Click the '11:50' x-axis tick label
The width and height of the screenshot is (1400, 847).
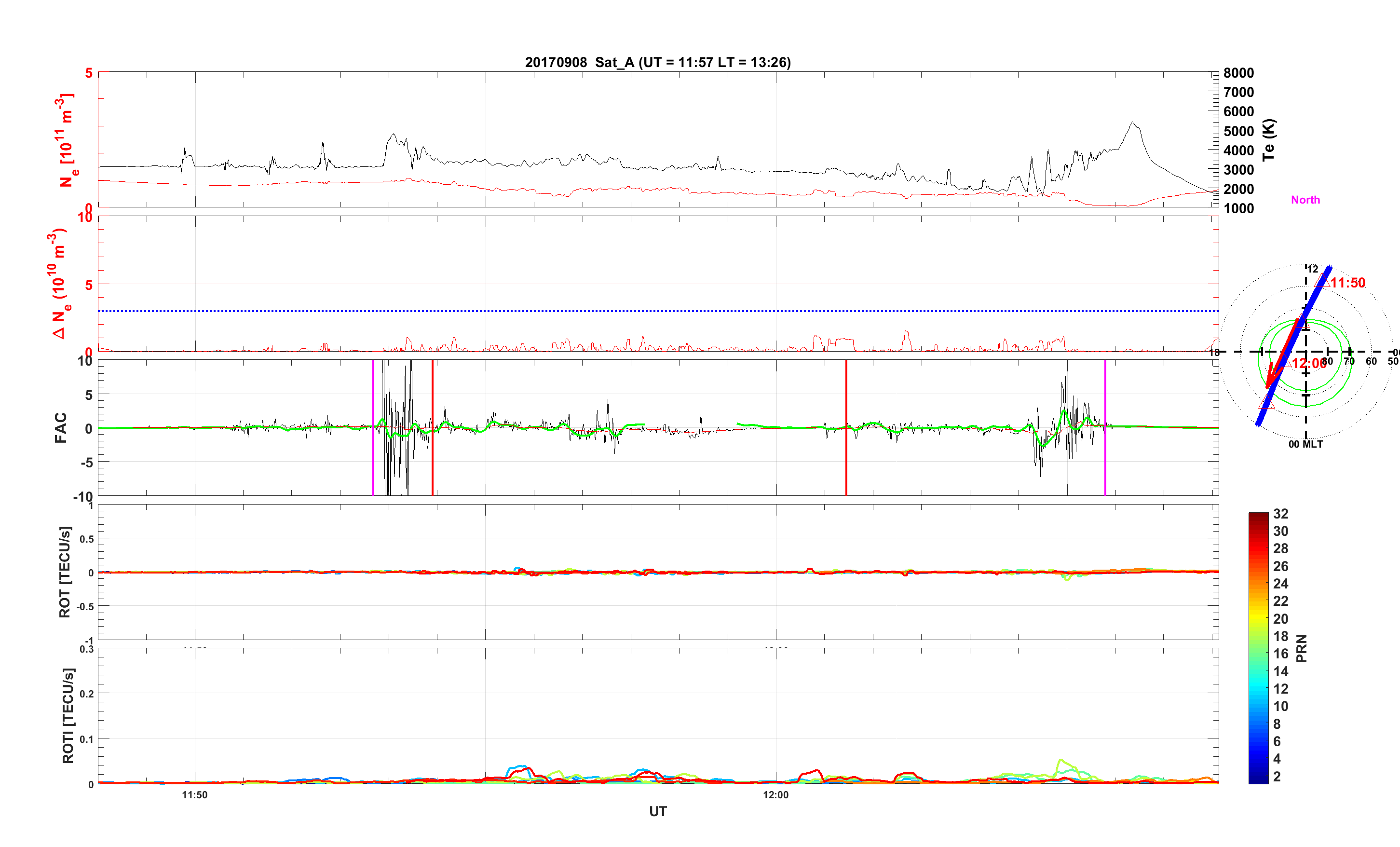coord(195,795)
